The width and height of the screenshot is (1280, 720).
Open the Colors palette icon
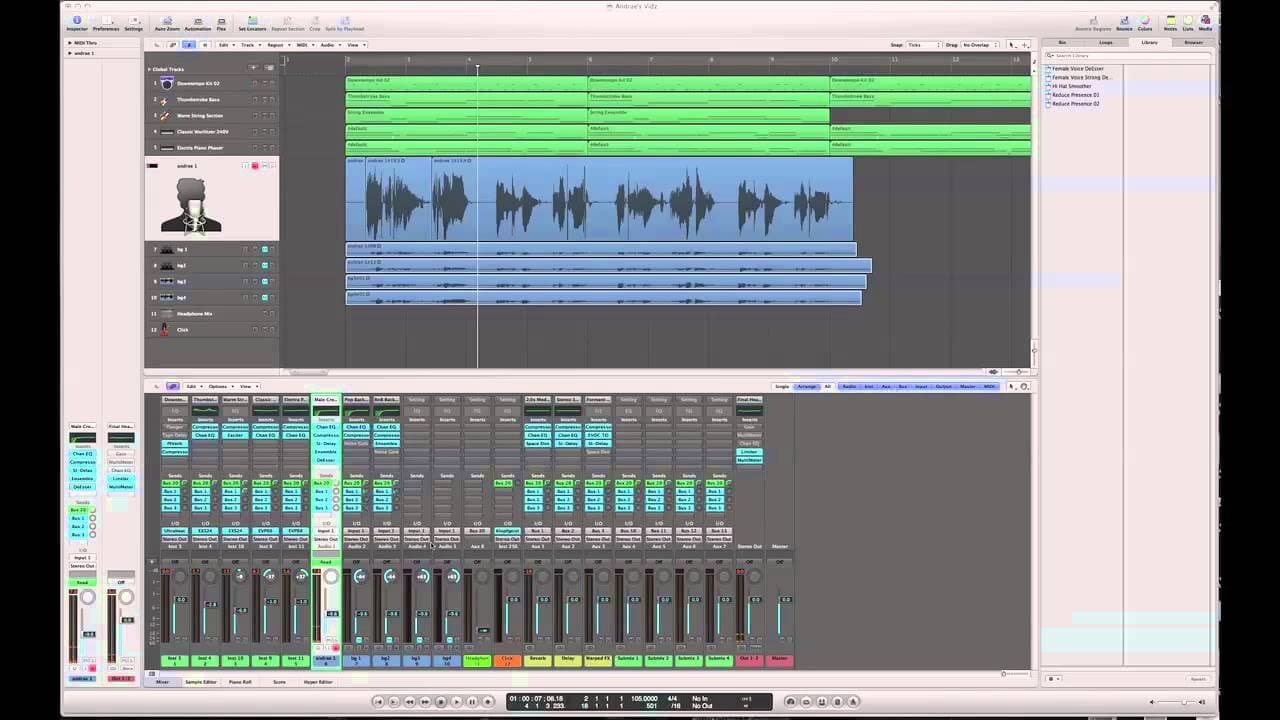click(x=1145, y=21)
